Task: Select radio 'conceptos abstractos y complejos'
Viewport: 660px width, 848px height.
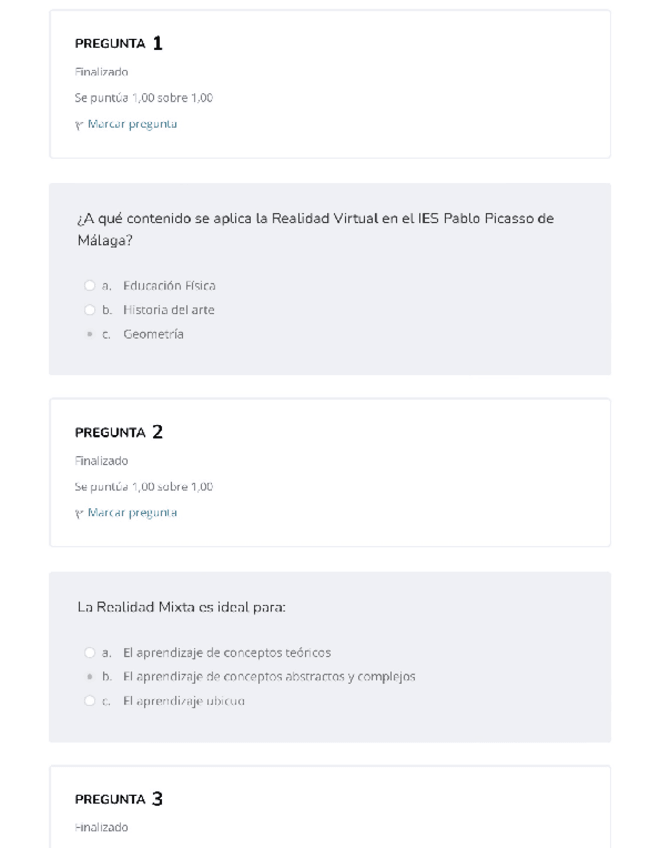Action: pyautogui.click(x=90, y=677)
